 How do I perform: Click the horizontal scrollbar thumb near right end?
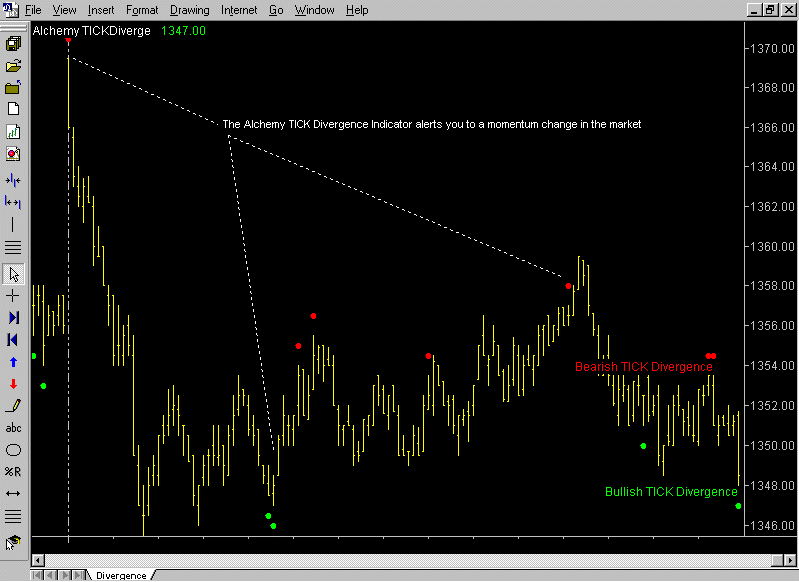click(x=777, y=560)
